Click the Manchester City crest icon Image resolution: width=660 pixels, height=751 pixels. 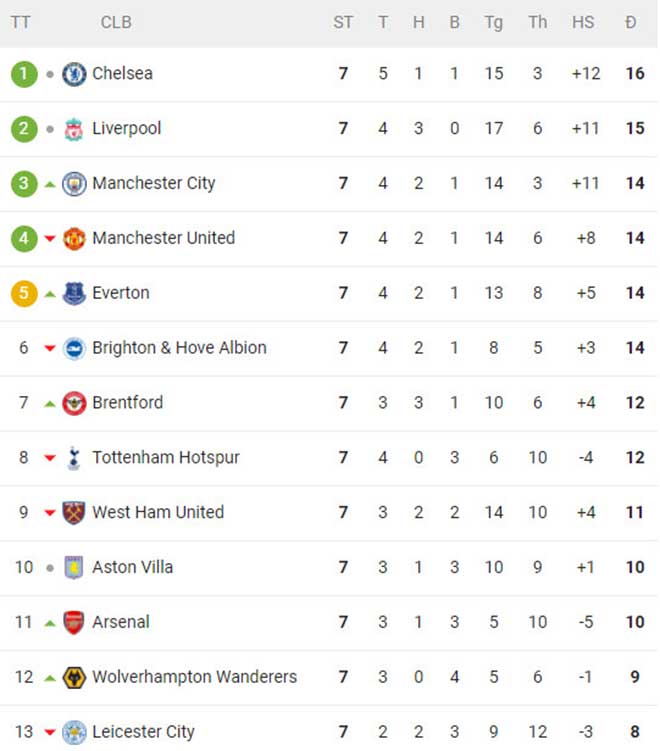coord(74,184)
